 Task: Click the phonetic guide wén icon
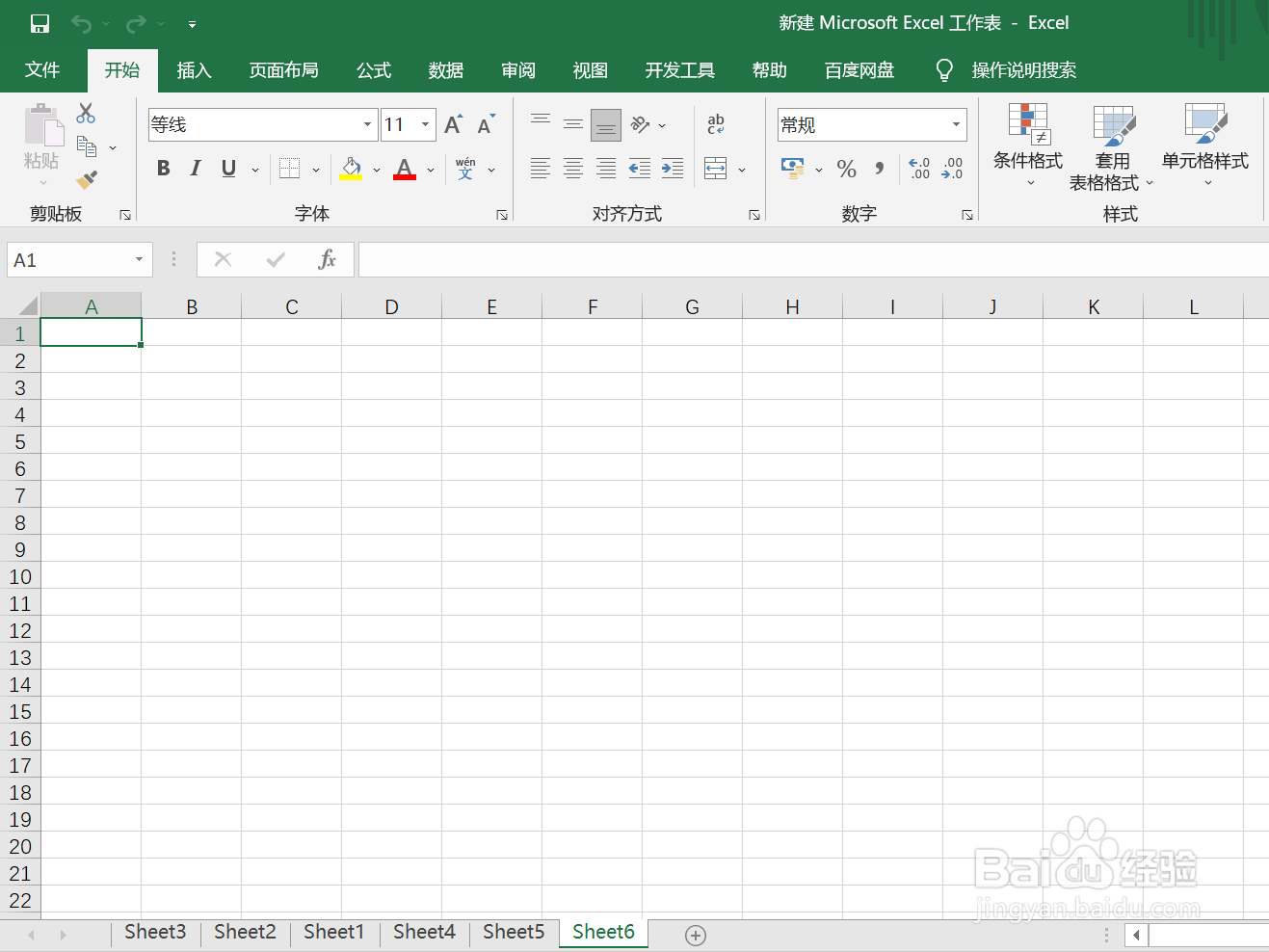pos(465,169)
